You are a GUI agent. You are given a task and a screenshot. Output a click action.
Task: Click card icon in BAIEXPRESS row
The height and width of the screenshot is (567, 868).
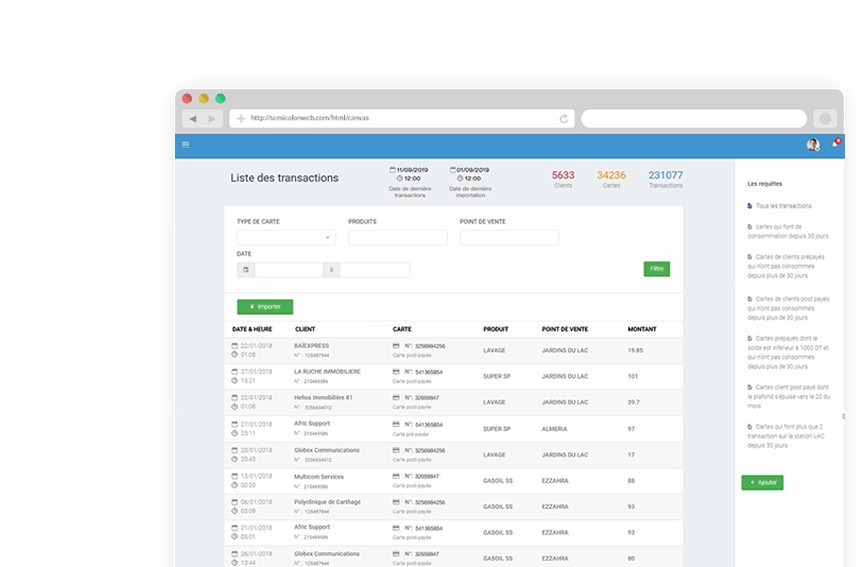(x=397, y=346)
